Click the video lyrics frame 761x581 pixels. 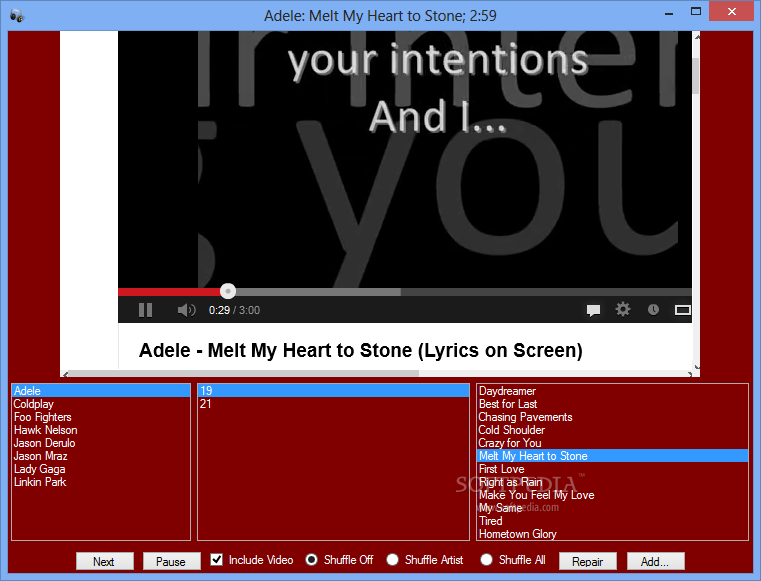coord(405,159)
